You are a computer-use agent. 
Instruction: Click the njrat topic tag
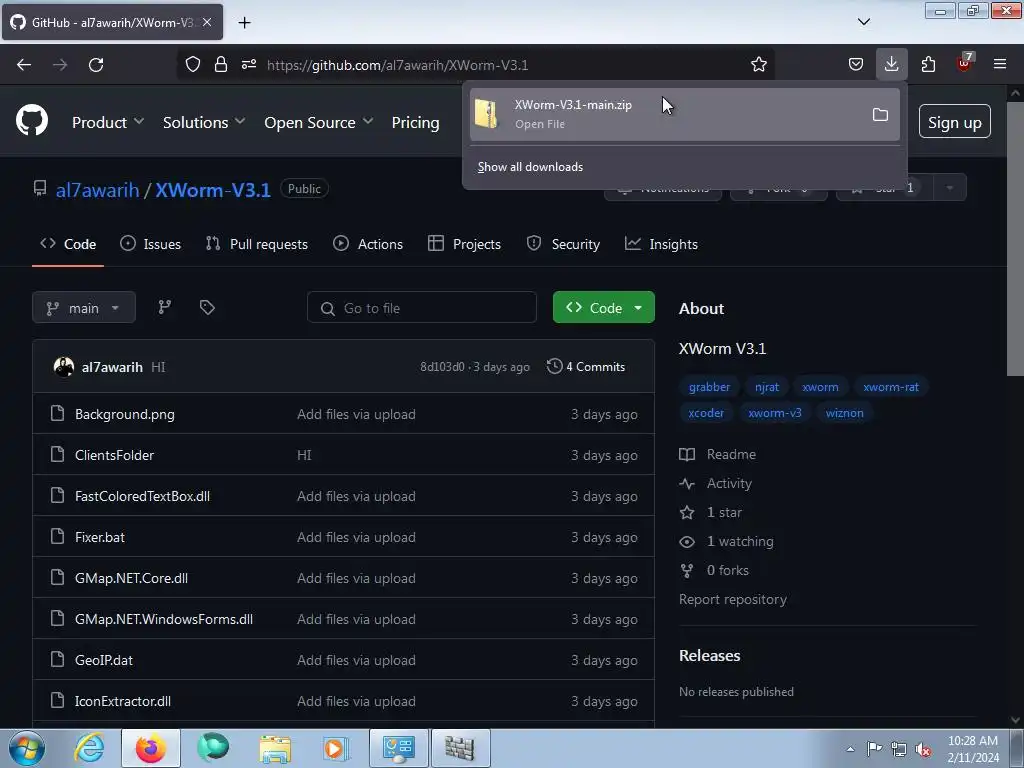767,387
